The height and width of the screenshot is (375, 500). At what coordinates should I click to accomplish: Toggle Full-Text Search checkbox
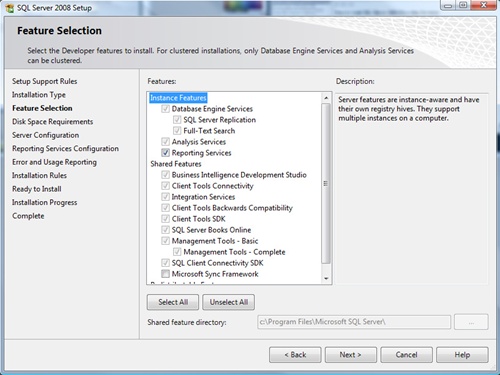coord(177,131)
